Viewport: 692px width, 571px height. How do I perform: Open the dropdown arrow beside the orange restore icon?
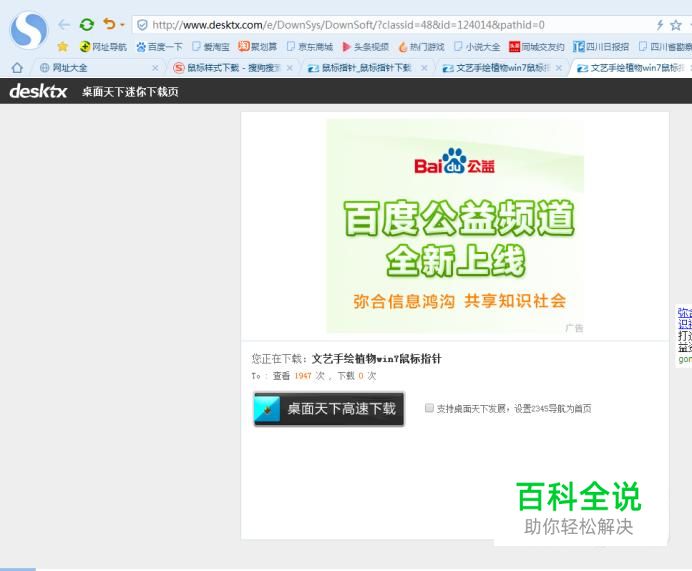pos(122,25)
